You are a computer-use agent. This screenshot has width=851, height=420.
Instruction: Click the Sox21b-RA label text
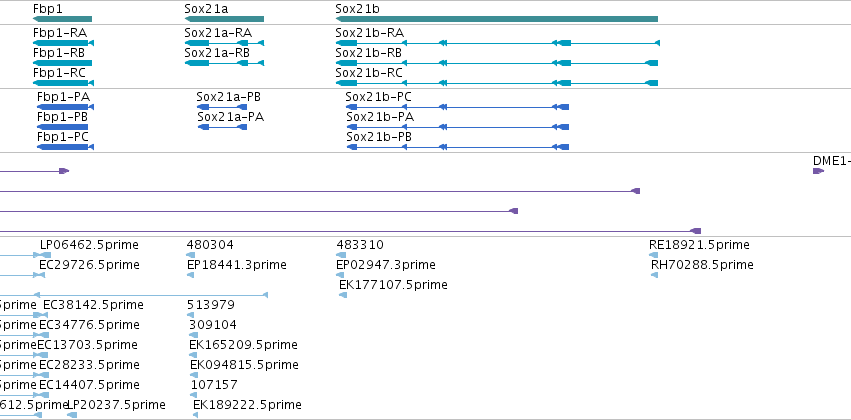tap(370, 33)
